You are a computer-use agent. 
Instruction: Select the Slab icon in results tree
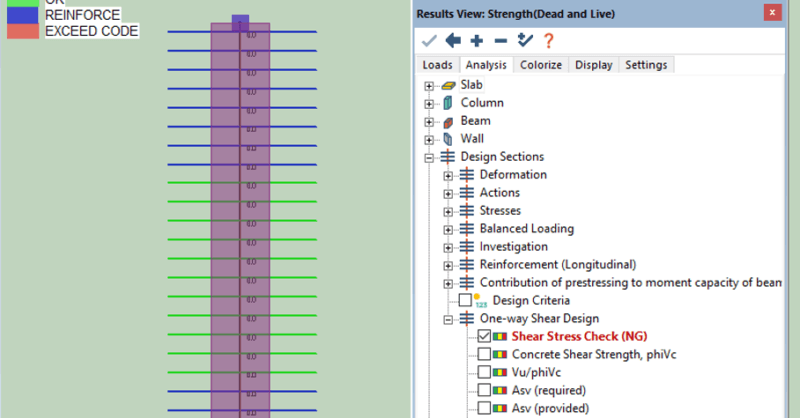tap(447, 85)
